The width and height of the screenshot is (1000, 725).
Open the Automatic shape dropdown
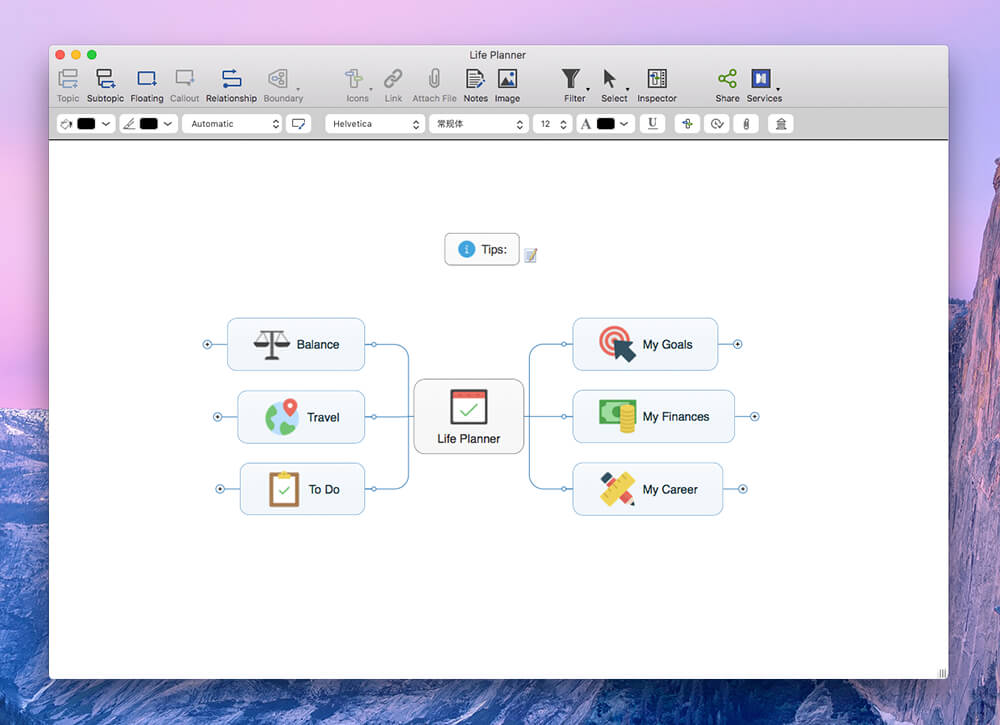pos(232,124)
